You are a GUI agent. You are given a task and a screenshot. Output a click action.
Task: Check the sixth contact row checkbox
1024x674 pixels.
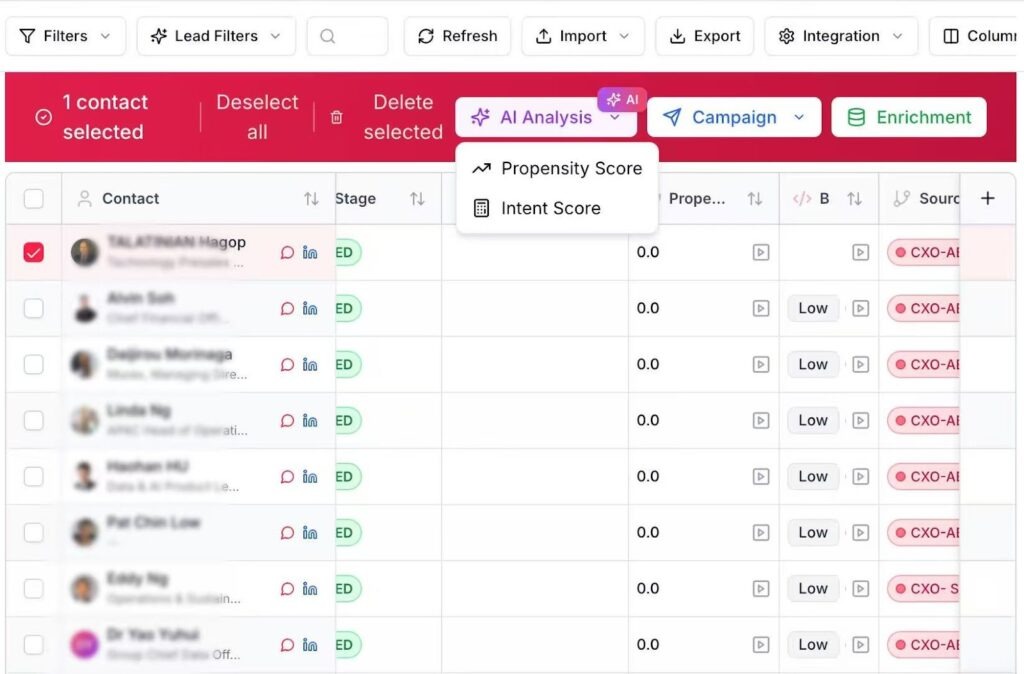tap(33, 533)
